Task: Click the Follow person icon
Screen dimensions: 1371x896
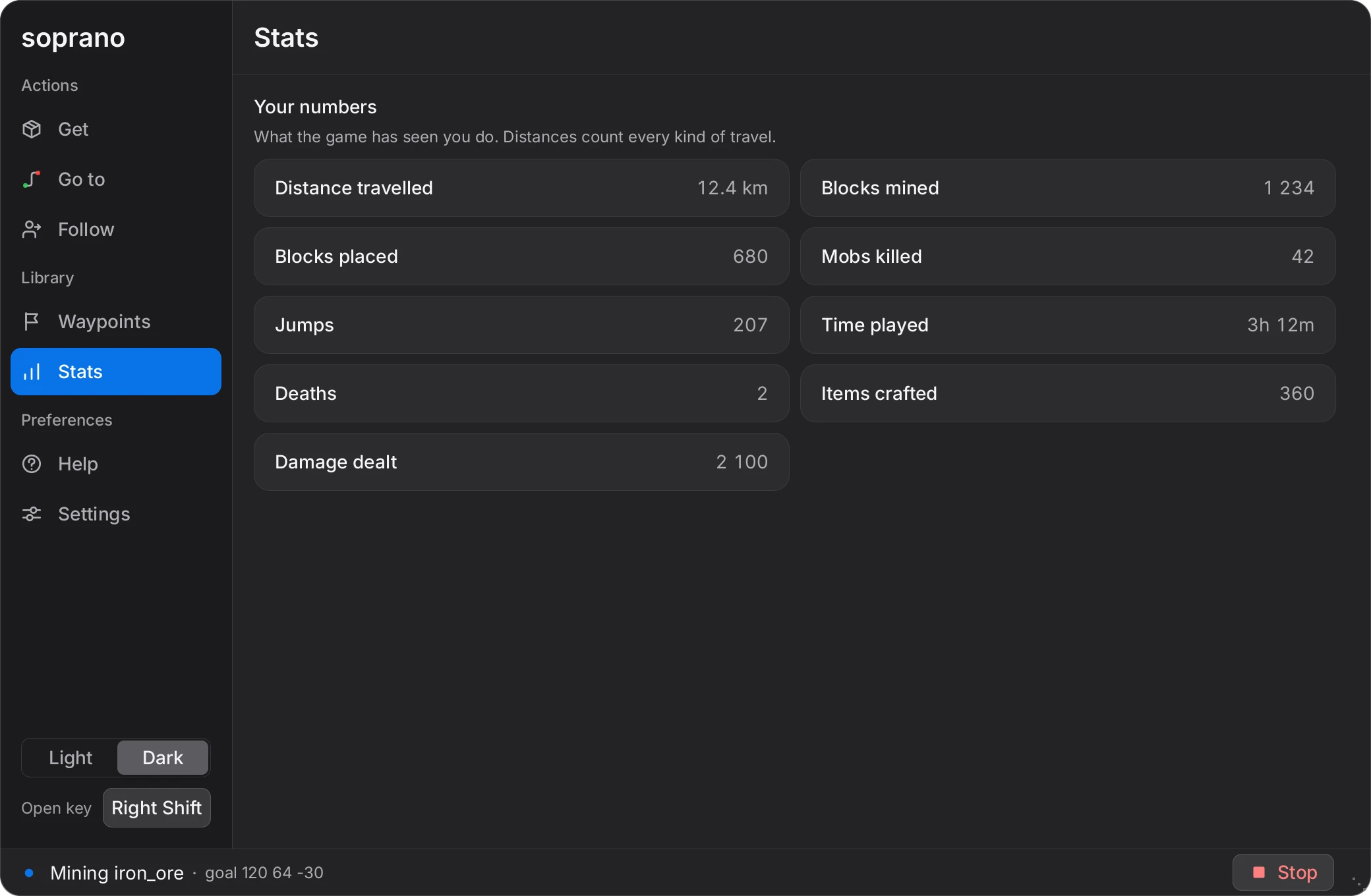Action: [32, 229]
